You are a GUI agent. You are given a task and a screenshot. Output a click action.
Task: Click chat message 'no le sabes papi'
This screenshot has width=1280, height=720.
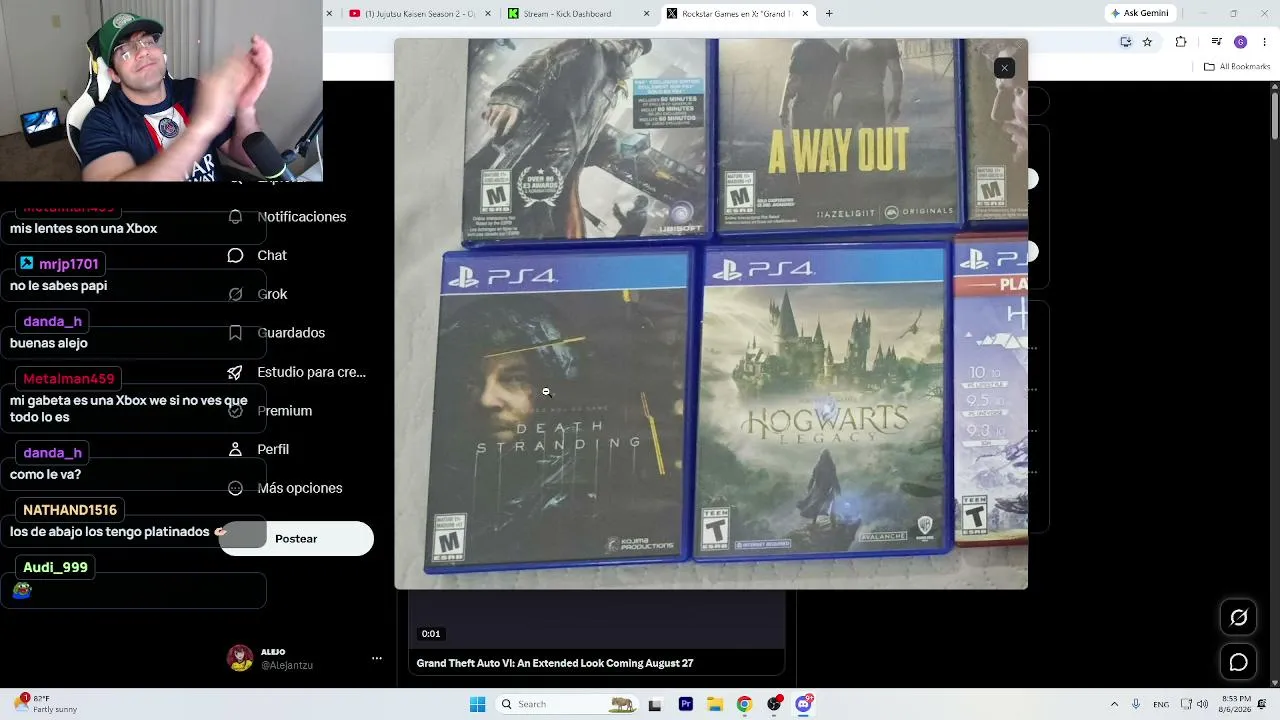pos(58,286)
